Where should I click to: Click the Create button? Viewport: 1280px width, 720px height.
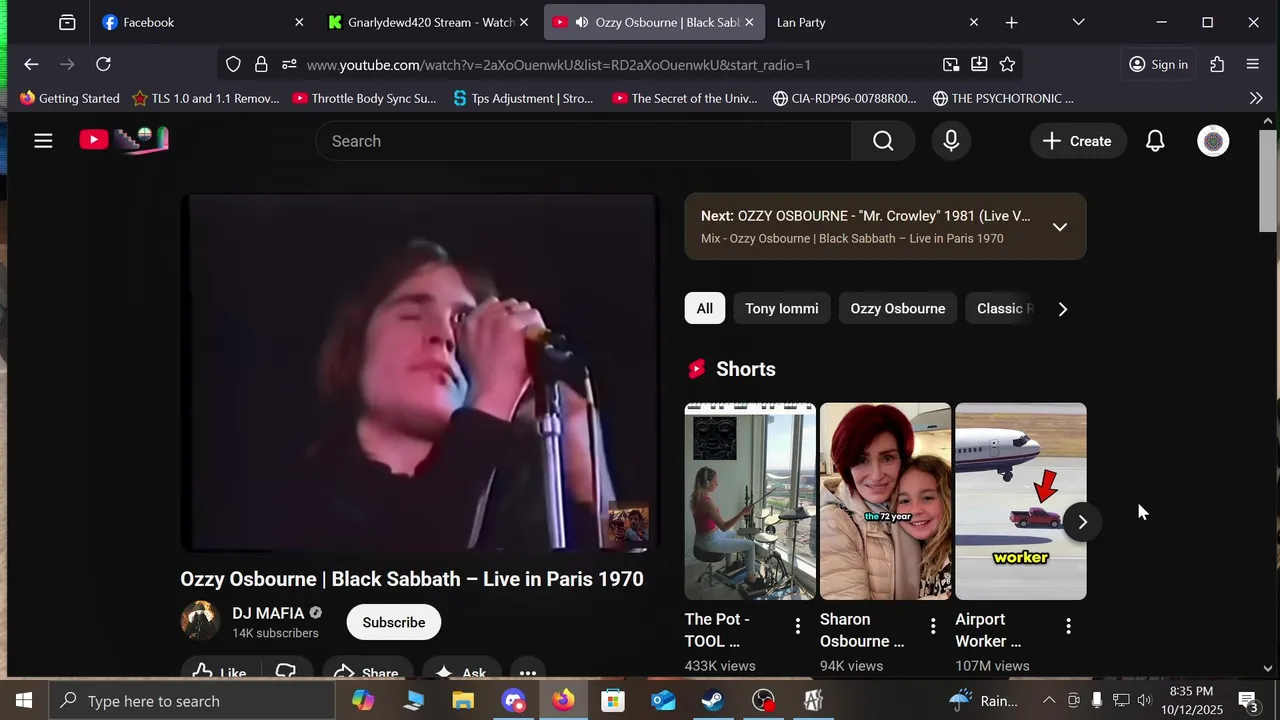pos(1077,141)
